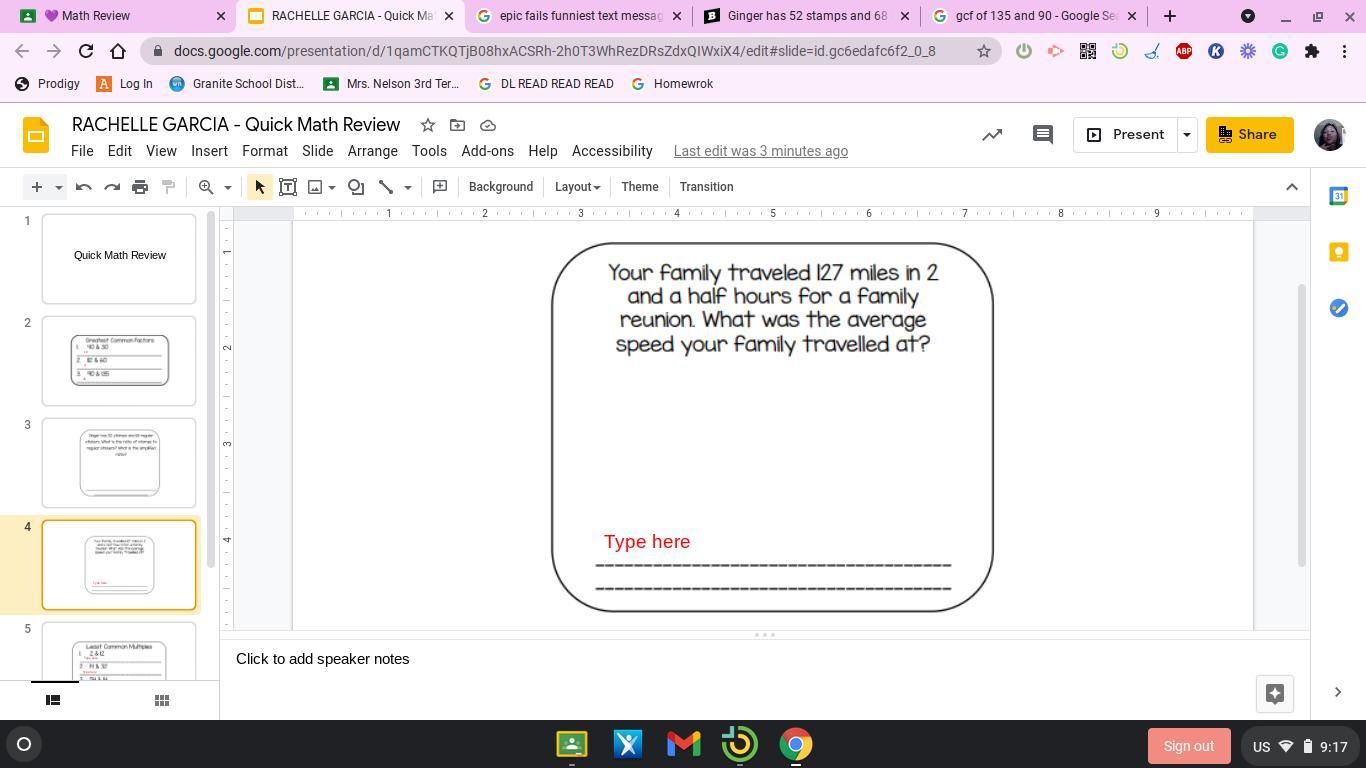The image size is (1366, 768).
Task: Click the Undo icon in toolbar
Action: click(84, 187)
